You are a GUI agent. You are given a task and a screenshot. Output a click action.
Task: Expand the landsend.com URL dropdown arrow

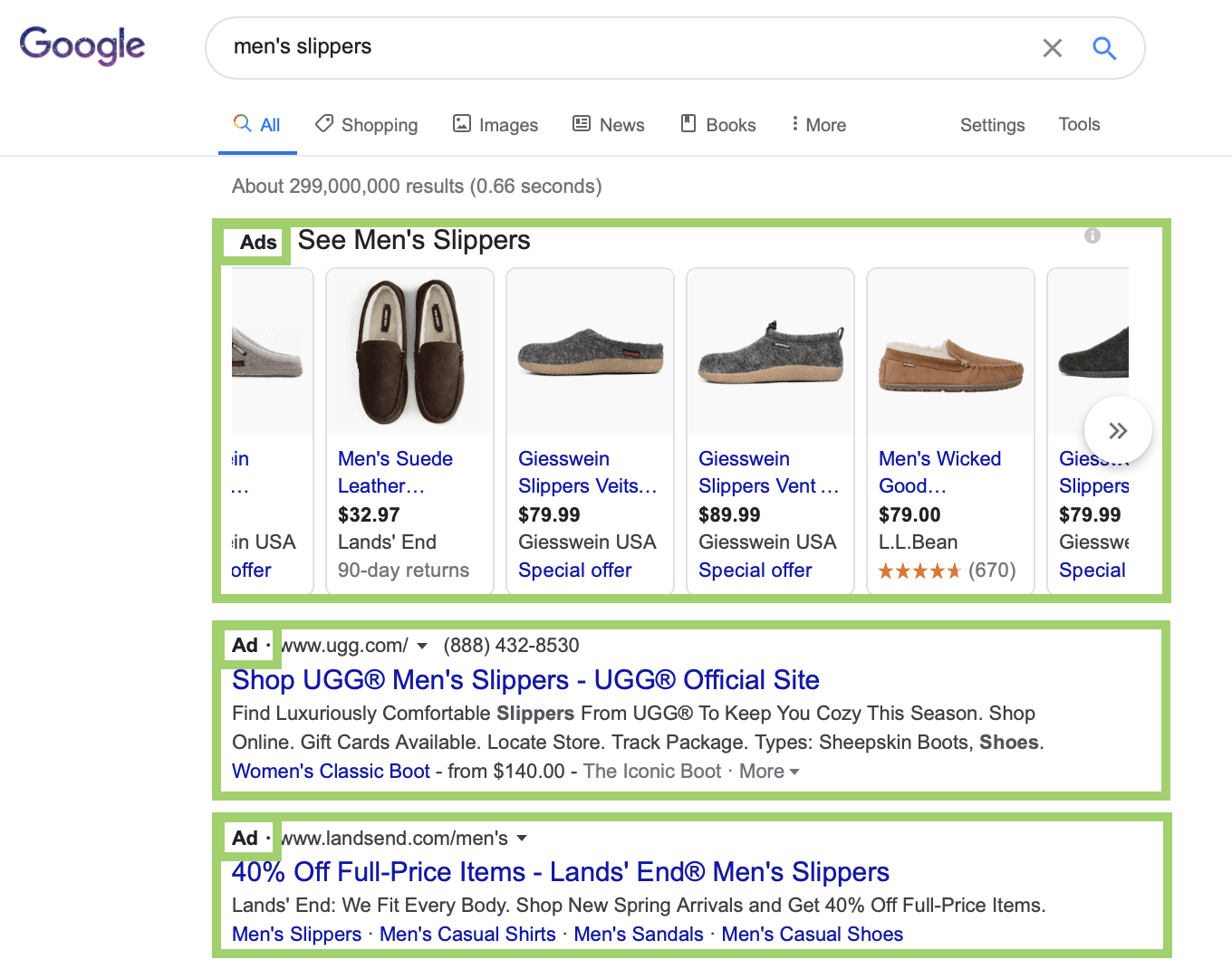522,839
